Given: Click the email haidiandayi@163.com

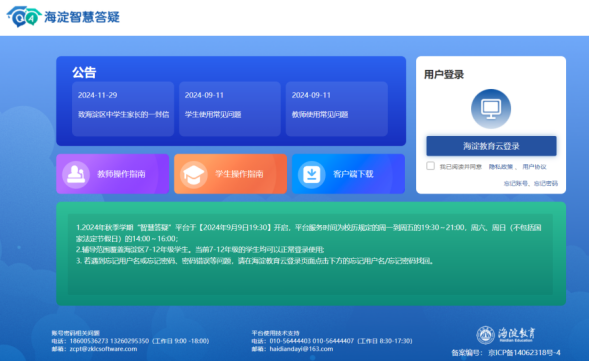Looking at the screenshot, I should coord(301,349).
